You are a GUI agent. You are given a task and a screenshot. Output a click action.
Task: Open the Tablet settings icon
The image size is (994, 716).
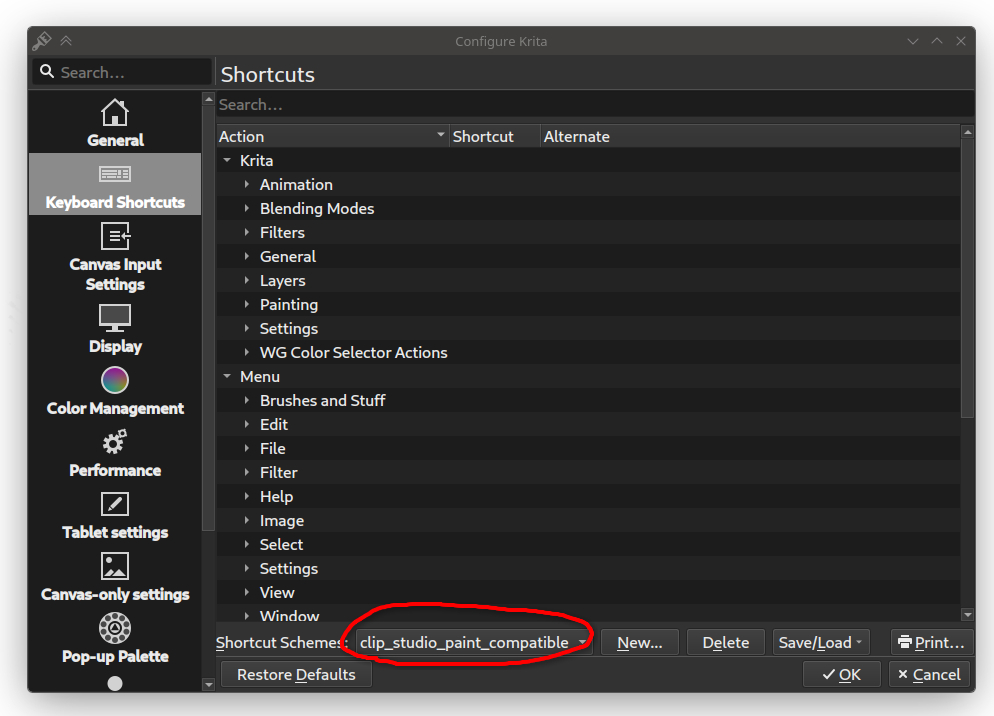point(115,505)
